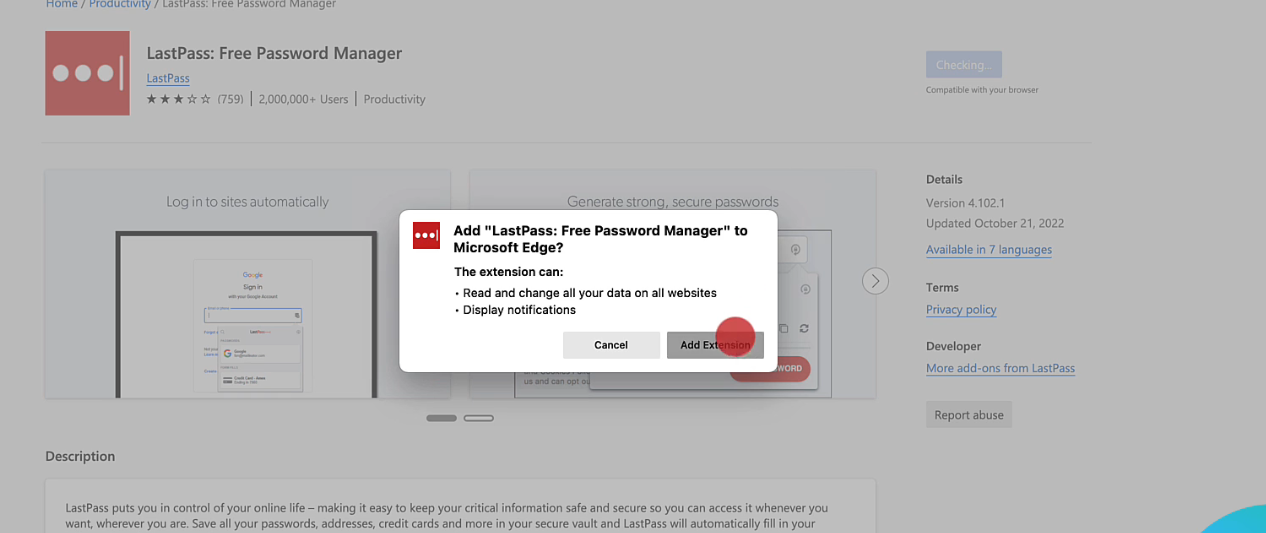The image size is (1266, 533).
Task: Click the LastPass icon in the dialog
Action: 426,236
